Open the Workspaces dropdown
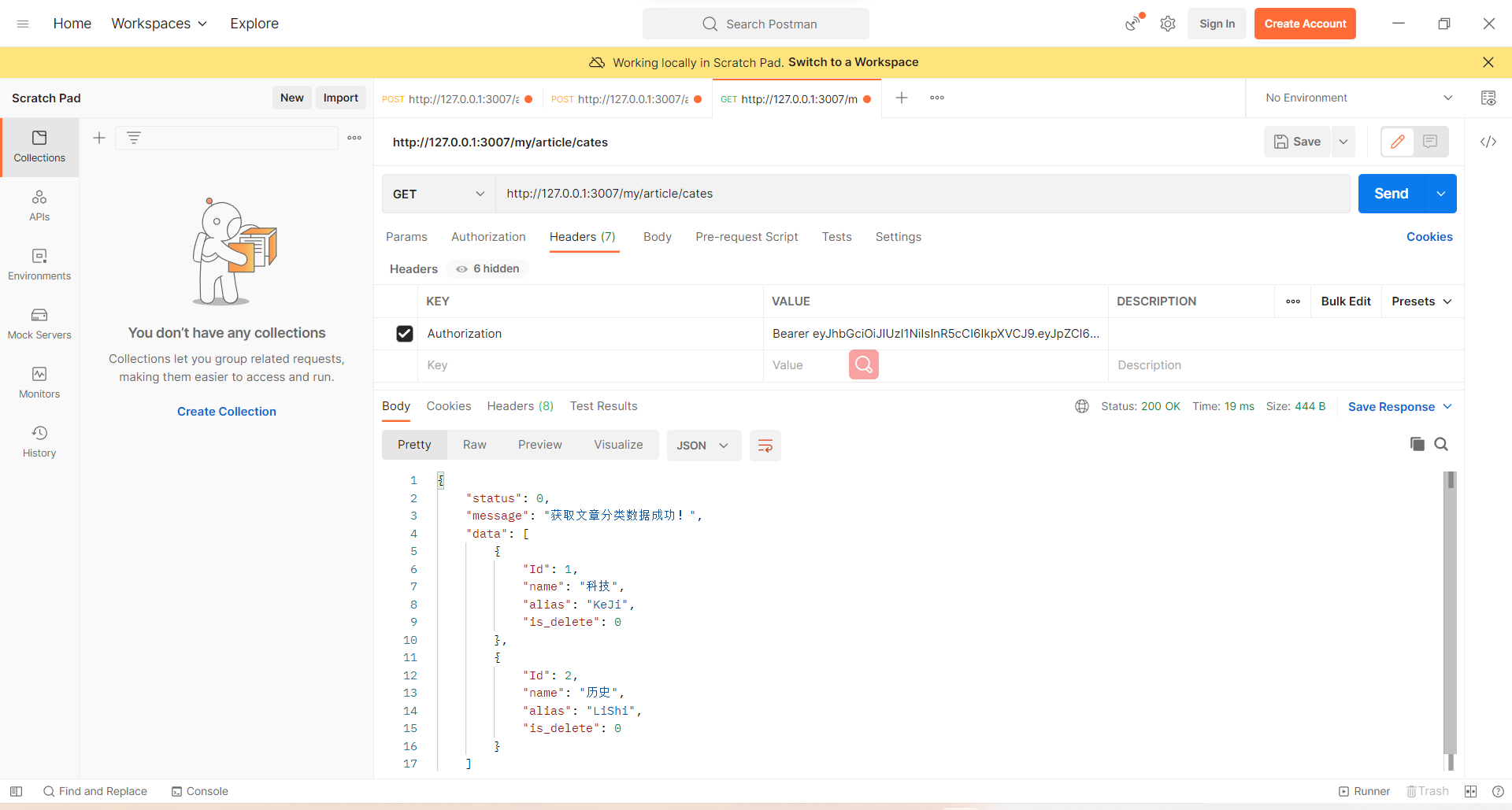Screen dimensions: 1512x810 (x=159, y=24)
